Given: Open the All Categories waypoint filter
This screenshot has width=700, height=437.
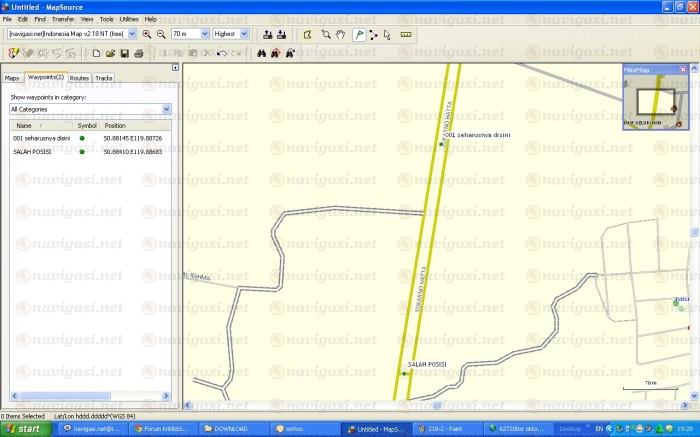Looking at the screenshot, I should [x=166, y=108].
